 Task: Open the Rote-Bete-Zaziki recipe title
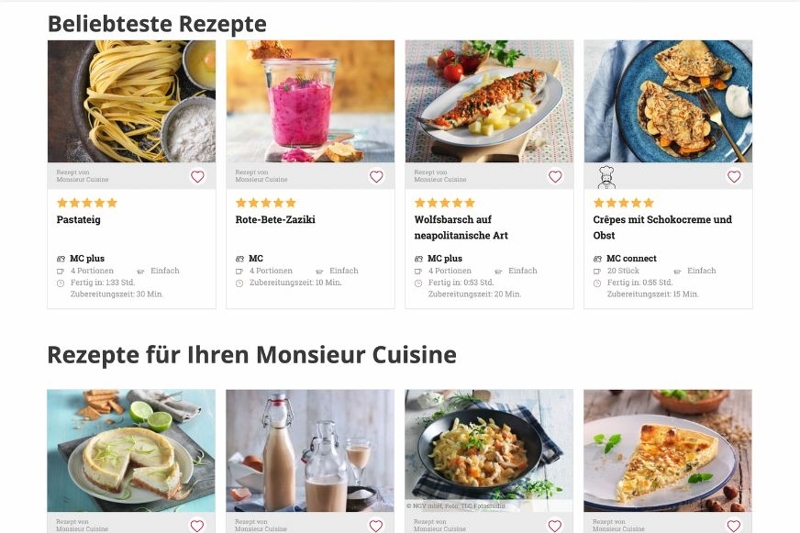276,220
